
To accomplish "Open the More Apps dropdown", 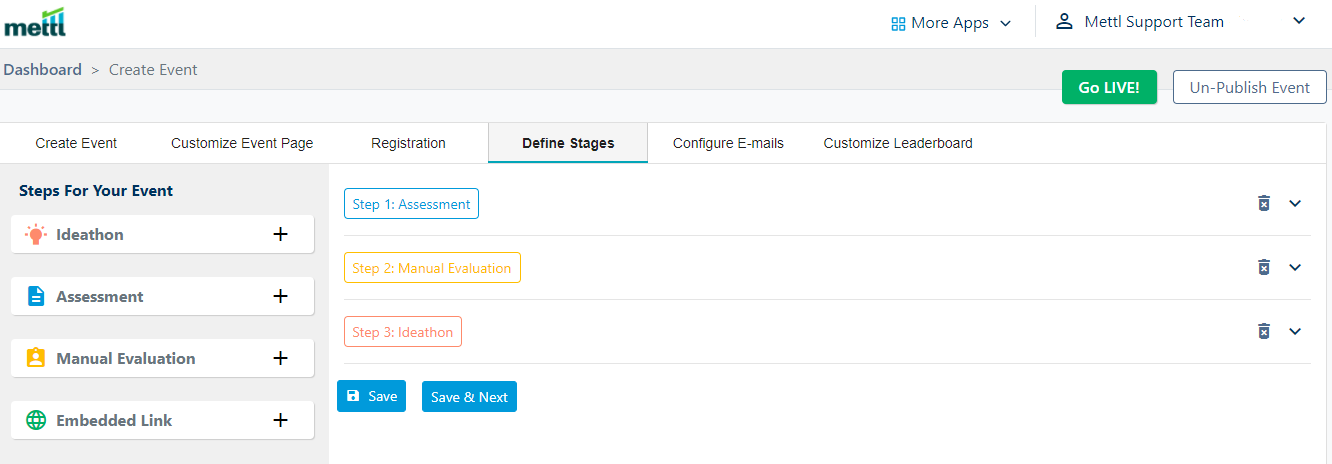I will (x=951, y=23).
